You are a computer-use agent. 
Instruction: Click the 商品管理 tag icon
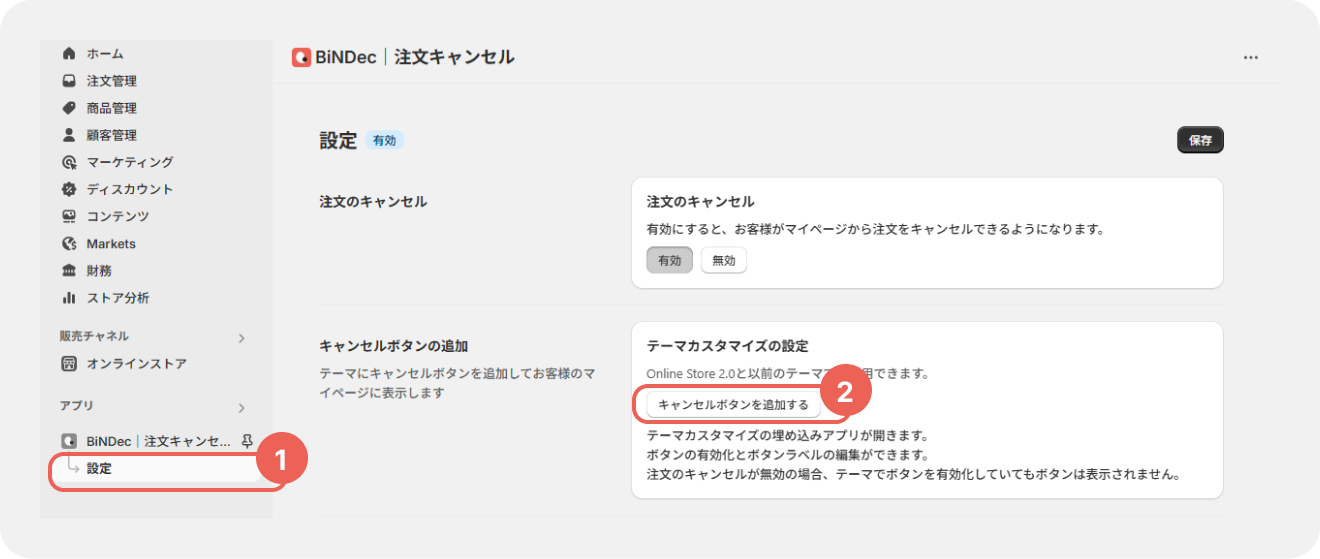[x=69, y=108]
